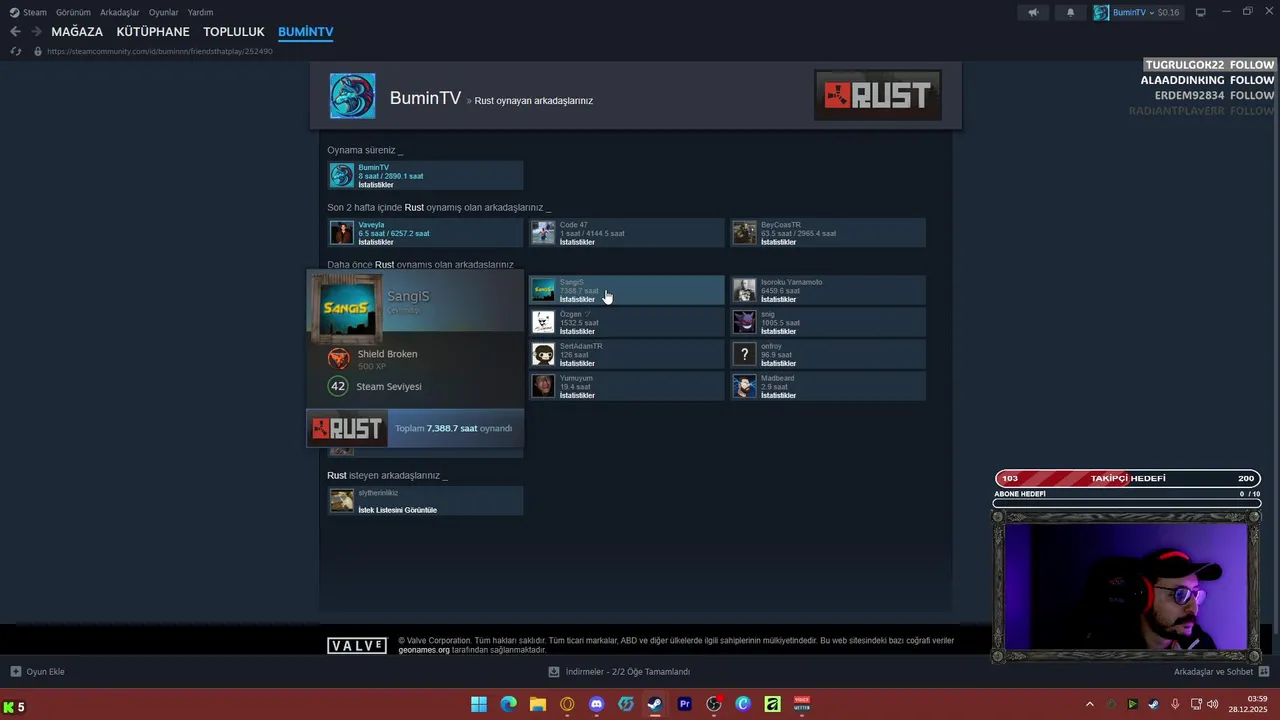This screenshot has height=720, width=1280.
Task: Open Yumuyum's avatar
Action: pos(543,386)
